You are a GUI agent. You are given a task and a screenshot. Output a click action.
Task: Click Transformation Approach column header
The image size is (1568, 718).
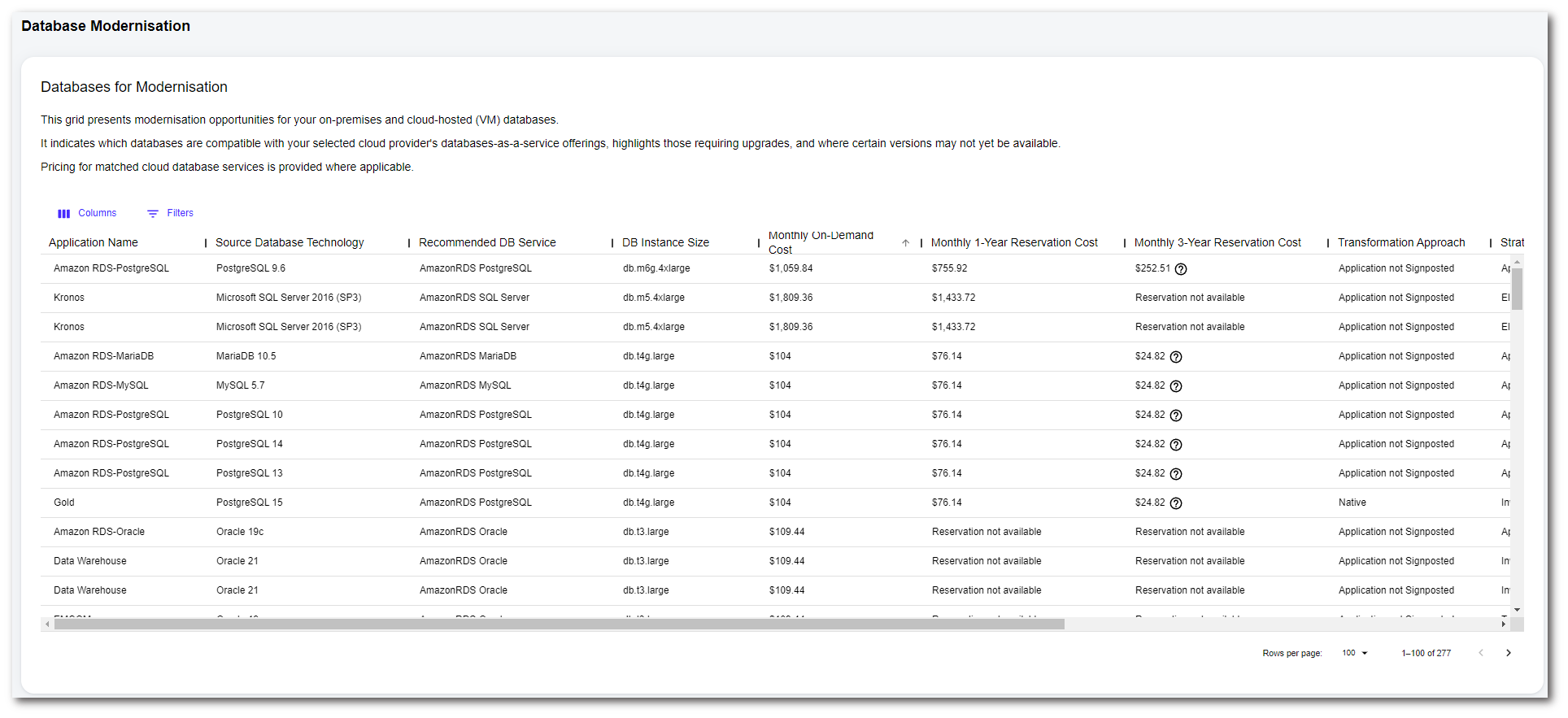click(1401, 242)
